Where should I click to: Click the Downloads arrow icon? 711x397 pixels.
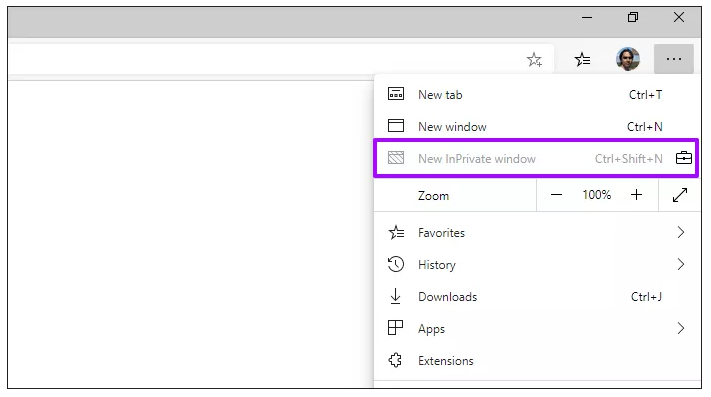pos(395,296)
